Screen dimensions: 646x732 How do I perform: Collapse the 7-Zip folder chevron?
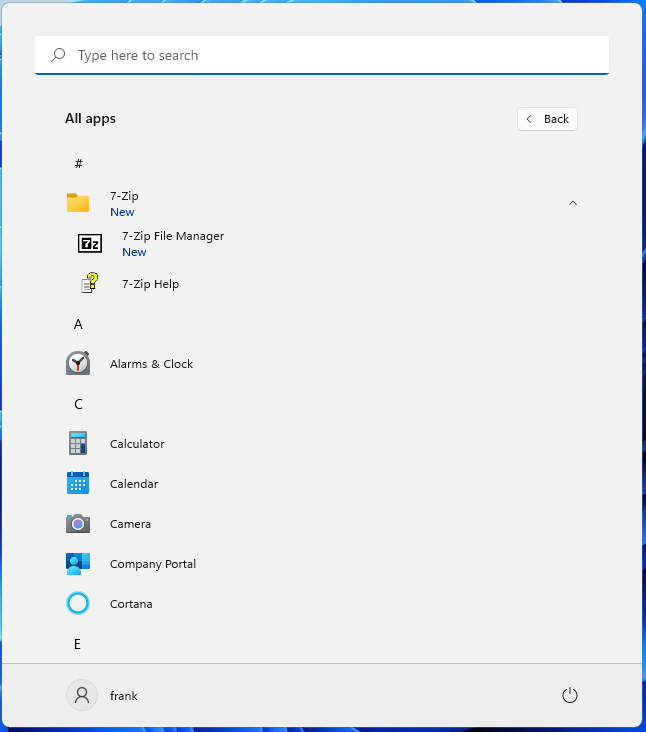[x=573, y=203]
